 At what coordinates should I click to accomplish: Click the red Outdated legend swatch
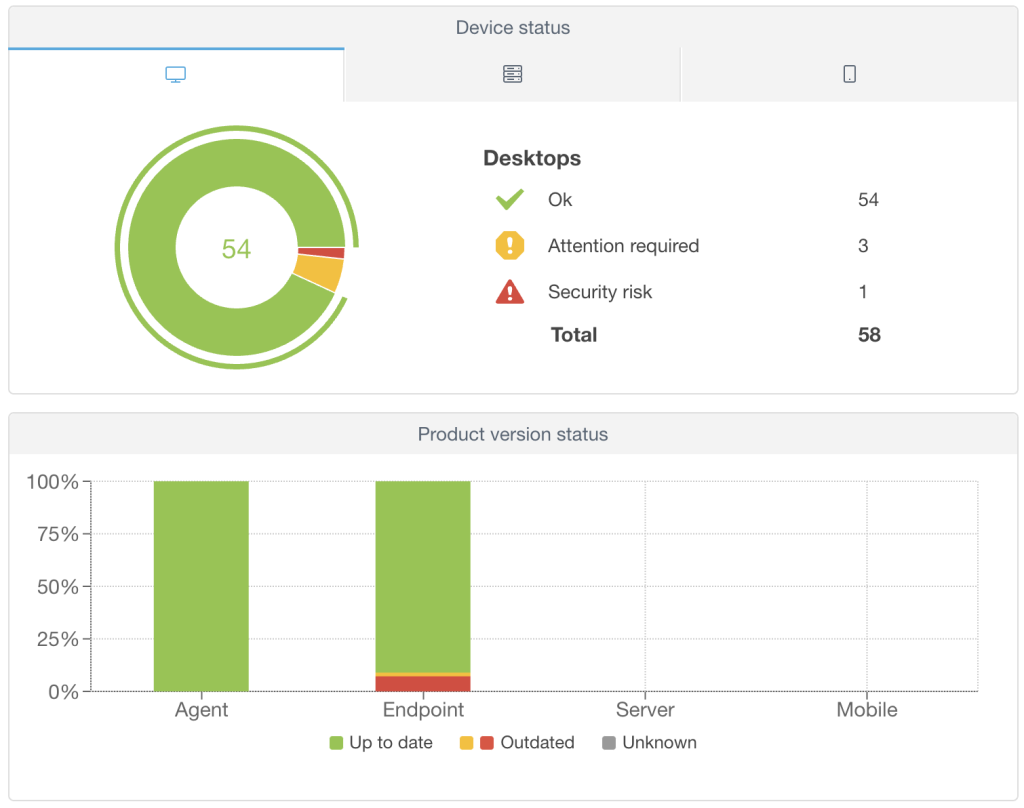coord(487,743)
